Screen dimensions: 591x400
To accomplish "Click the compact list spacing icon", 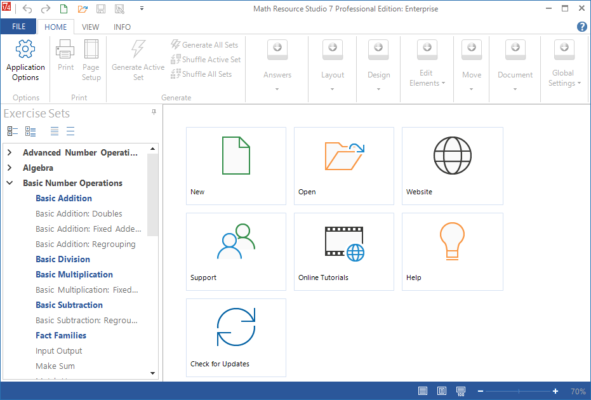I will click(x=55, y=131).
